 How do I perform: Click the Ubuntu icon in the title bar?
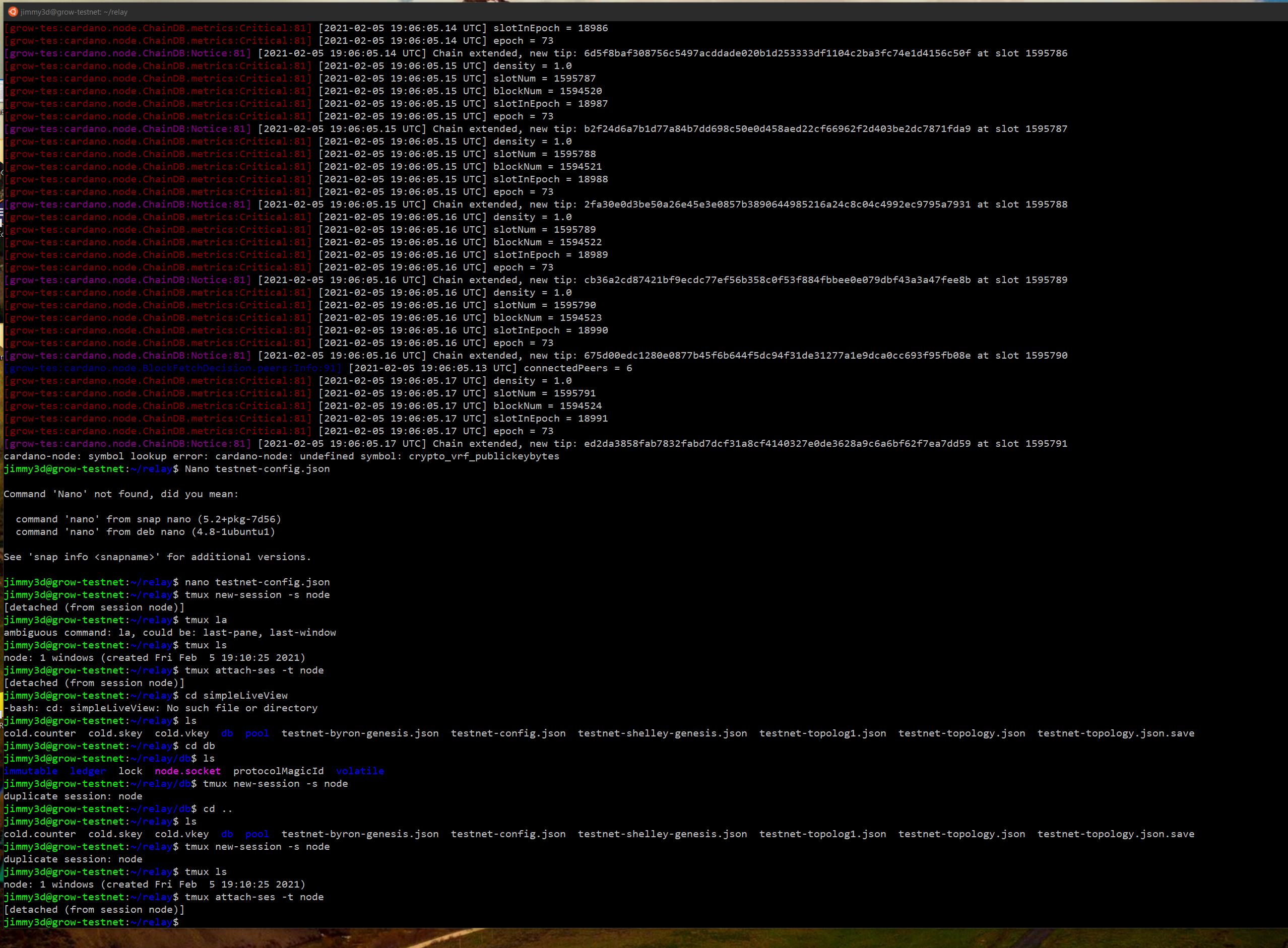click(x=13, y=12)
